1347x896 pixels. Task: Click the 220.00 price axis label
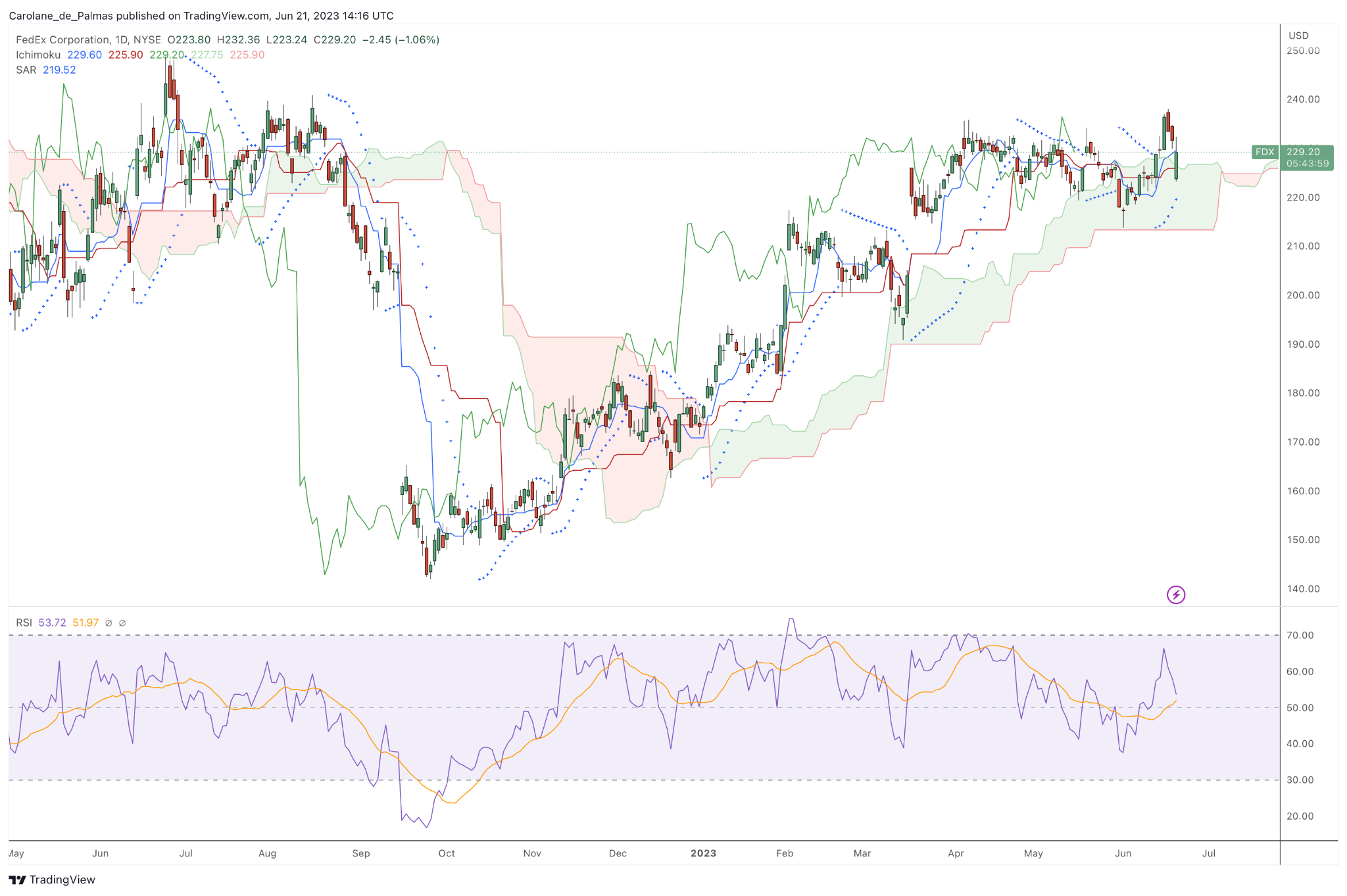pyautogui.click(x=1303, y=197)
